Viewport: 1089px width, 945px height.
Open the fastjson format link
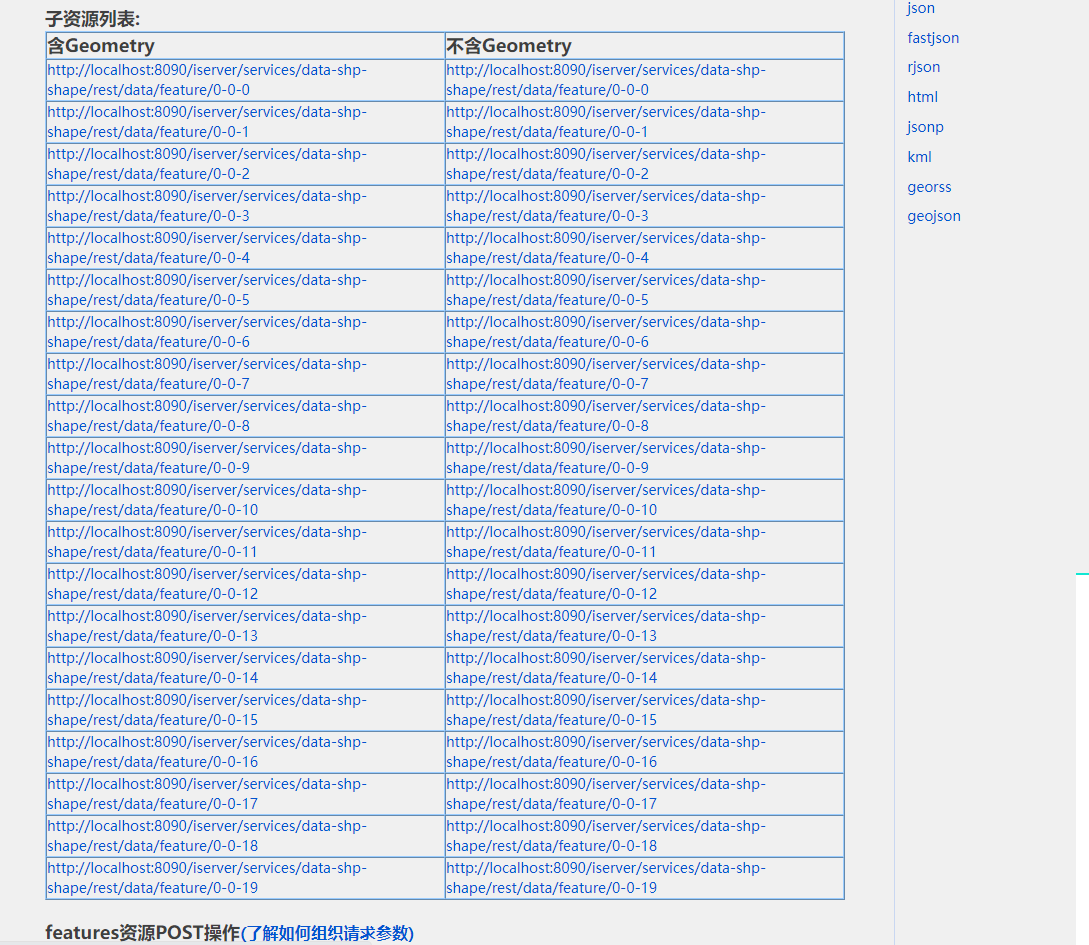tap(933, 38)
